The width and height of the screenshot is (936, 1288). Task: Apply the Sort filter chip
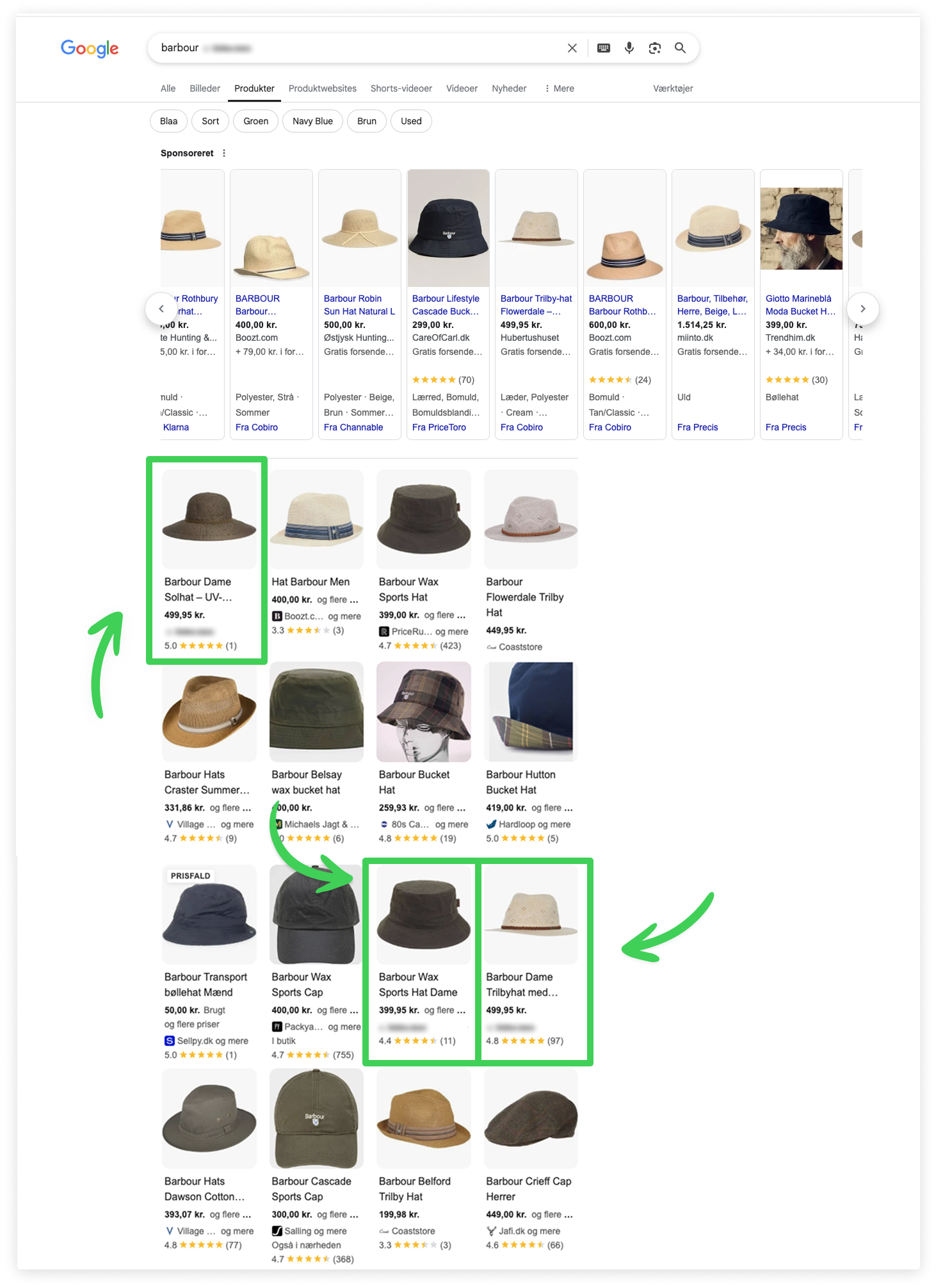pos(211,121)
